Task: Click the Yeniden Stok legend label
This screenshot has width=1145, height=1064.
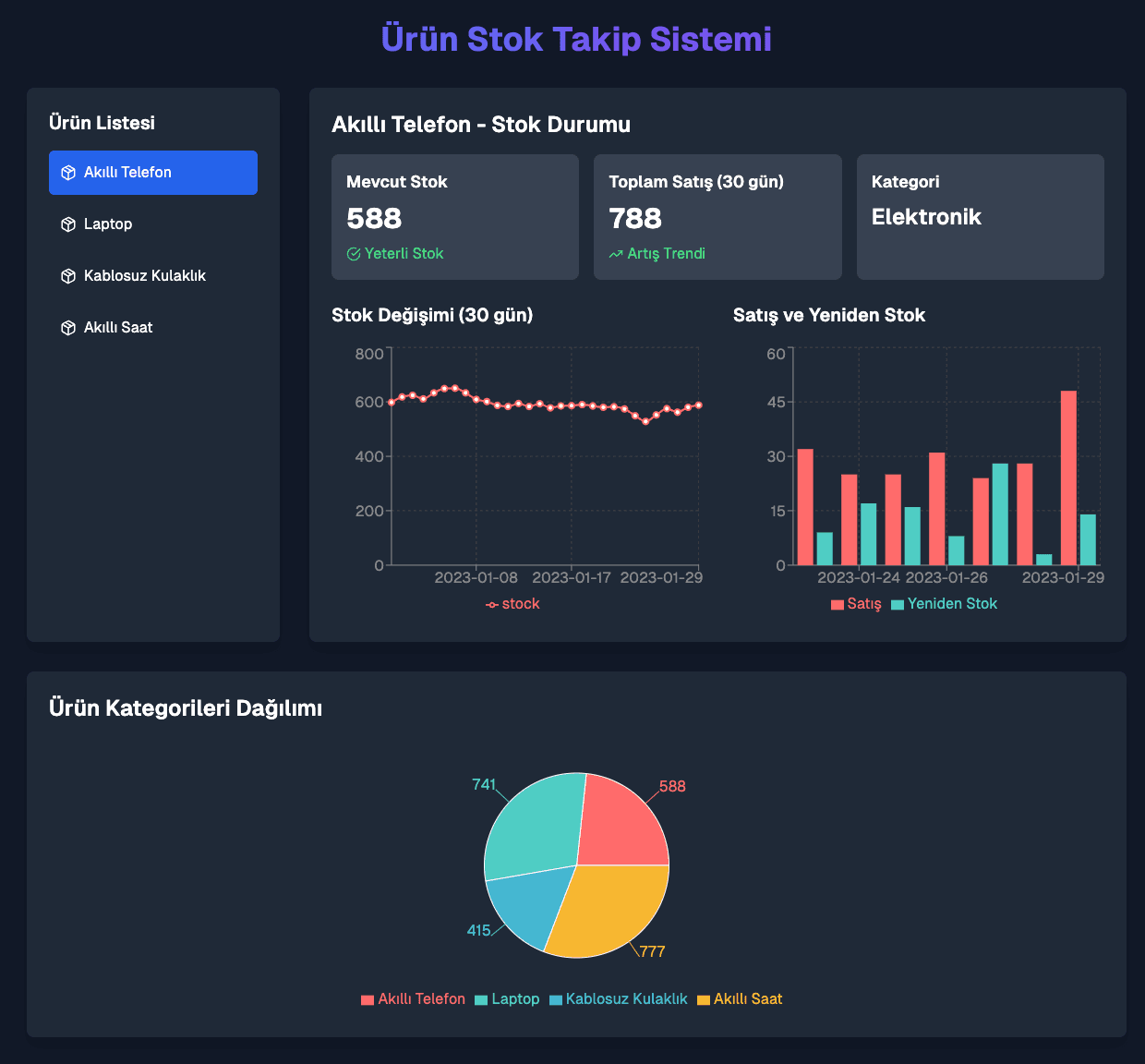Action: (x=953, y=604)
